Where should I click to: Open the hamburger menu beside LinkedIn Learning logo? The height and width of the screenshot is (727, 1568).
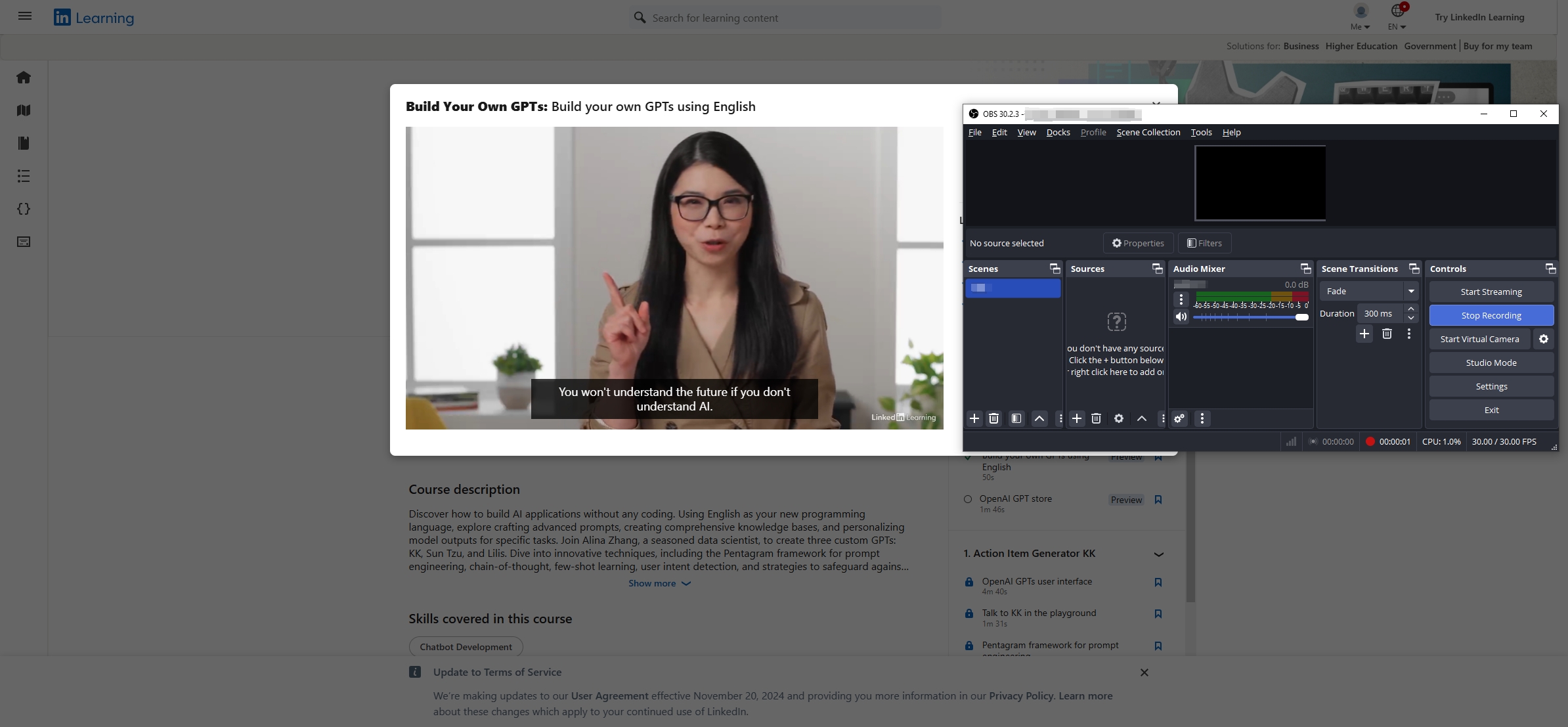pyautogui.click(x=25, y=16)
